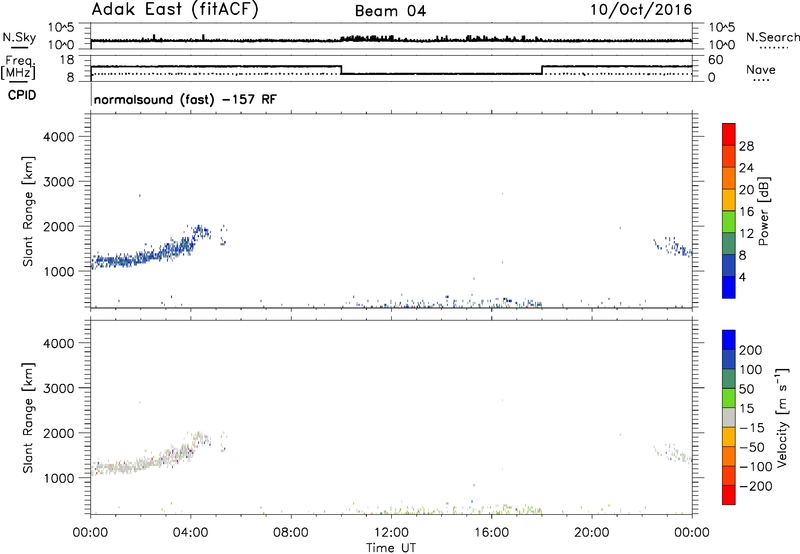Click the 'Time UT' axis label
This screenshot has height=554, width=800.
pos(391,548)
